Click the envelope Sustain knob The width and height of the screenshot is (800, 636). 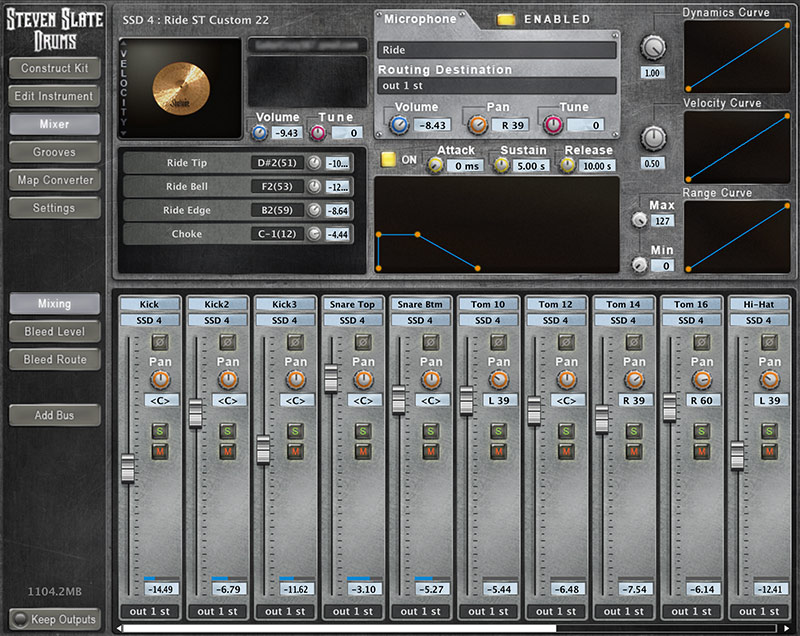(502, 165)
